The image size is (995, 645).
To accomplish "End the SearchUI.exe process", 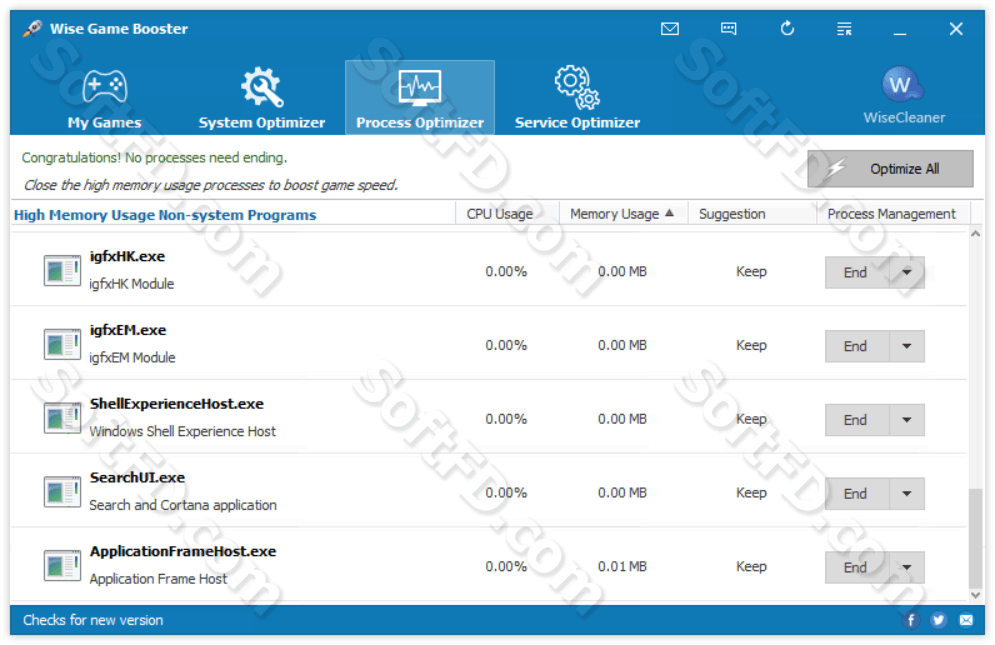I will pyautogui.click(x=857, y=493).
